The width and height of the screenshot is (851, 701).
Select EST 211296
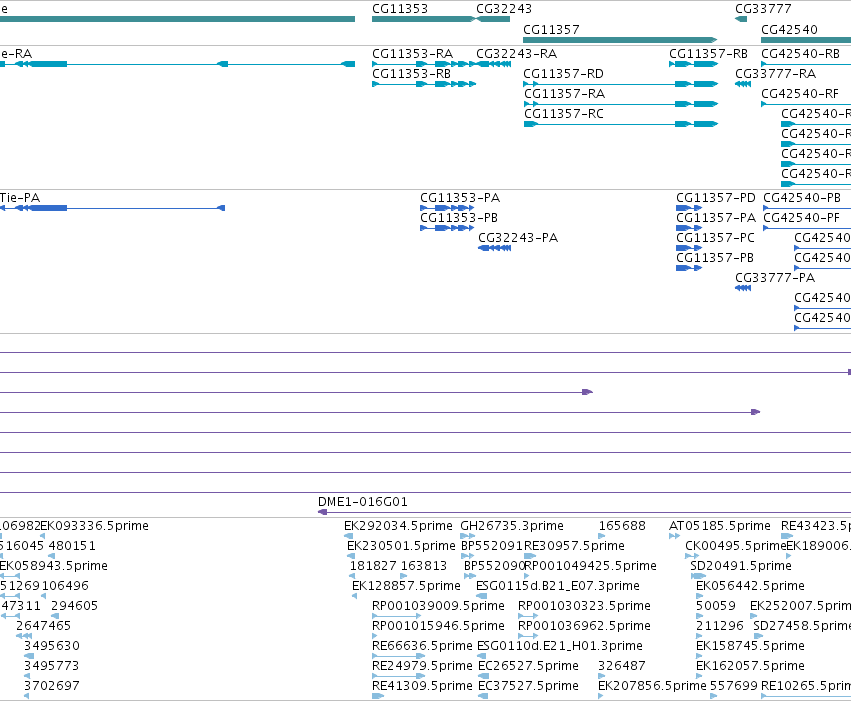coord(719,626)
